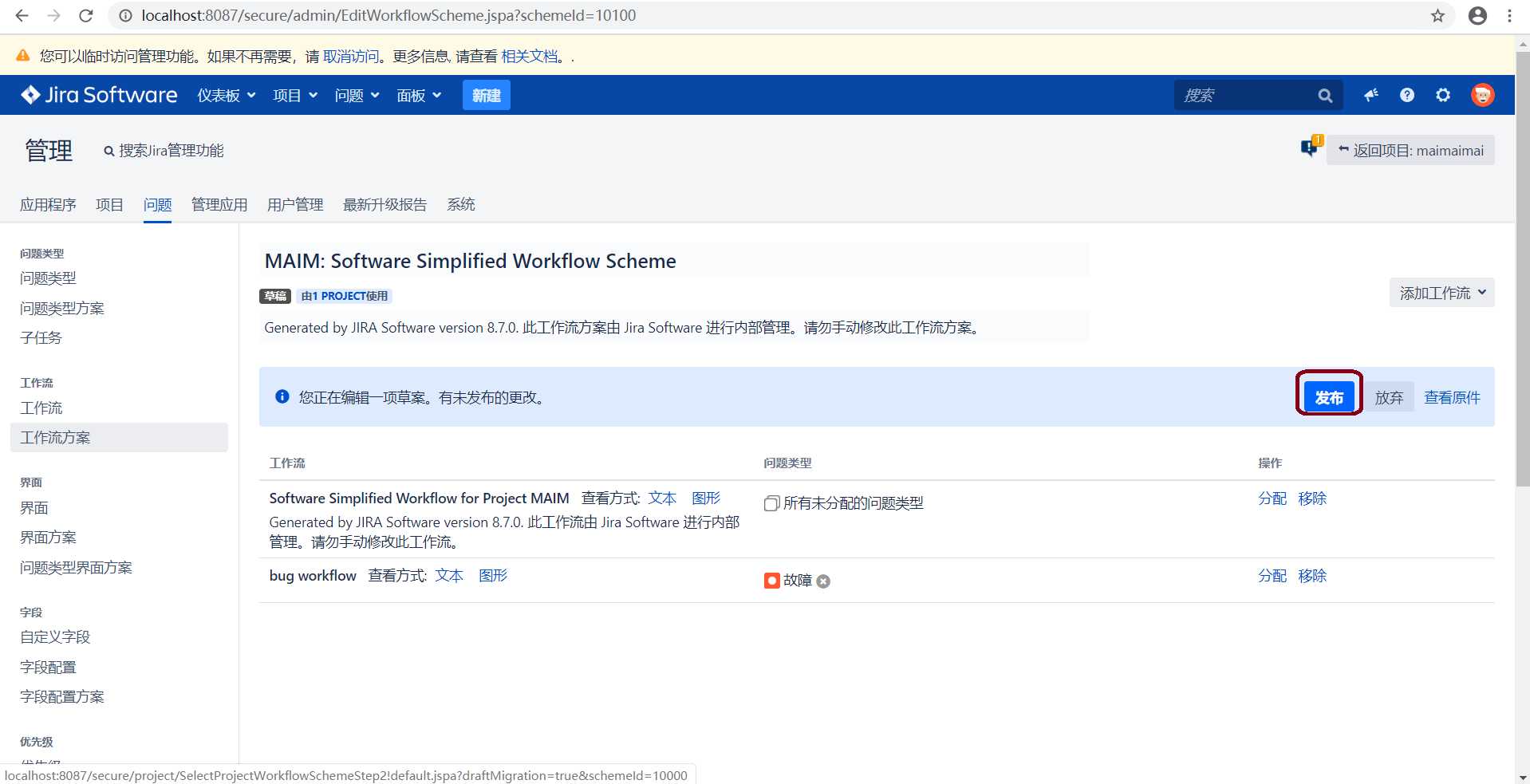
Task: Bookmark this page with star icon
Action: (x=1437, y=15)
